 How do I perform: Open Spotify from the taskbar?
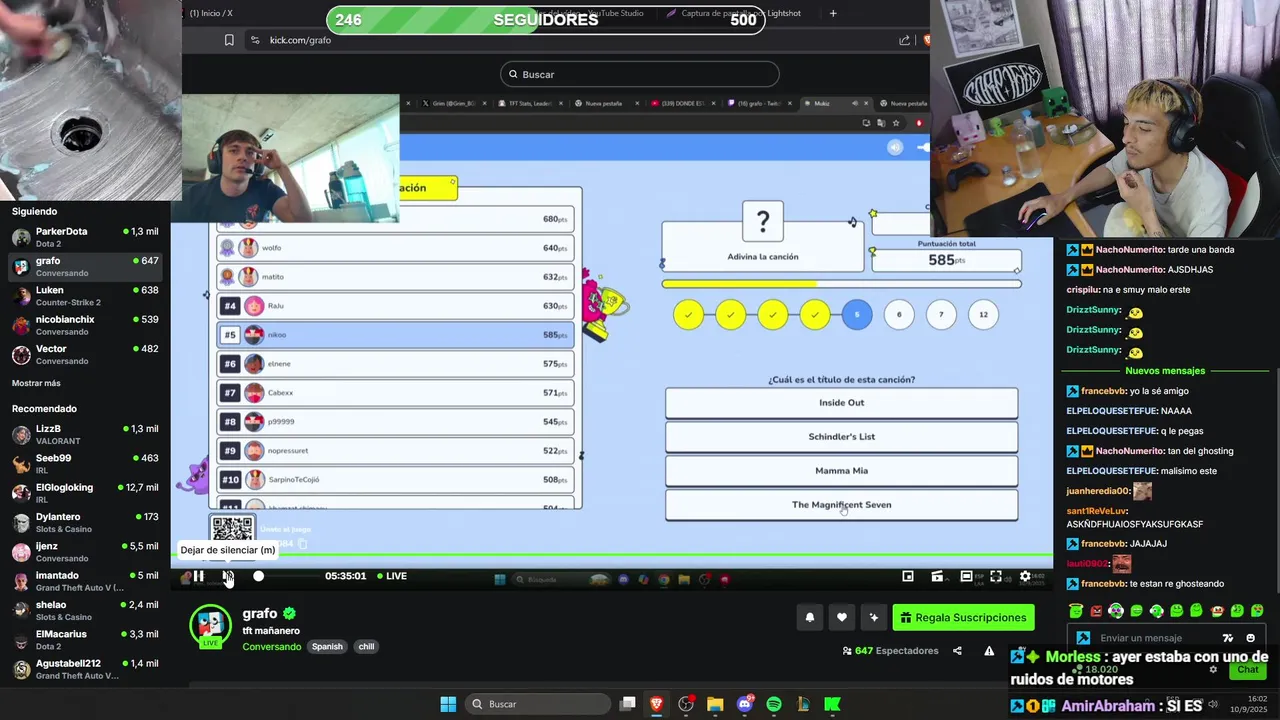[x=774, y=704]
